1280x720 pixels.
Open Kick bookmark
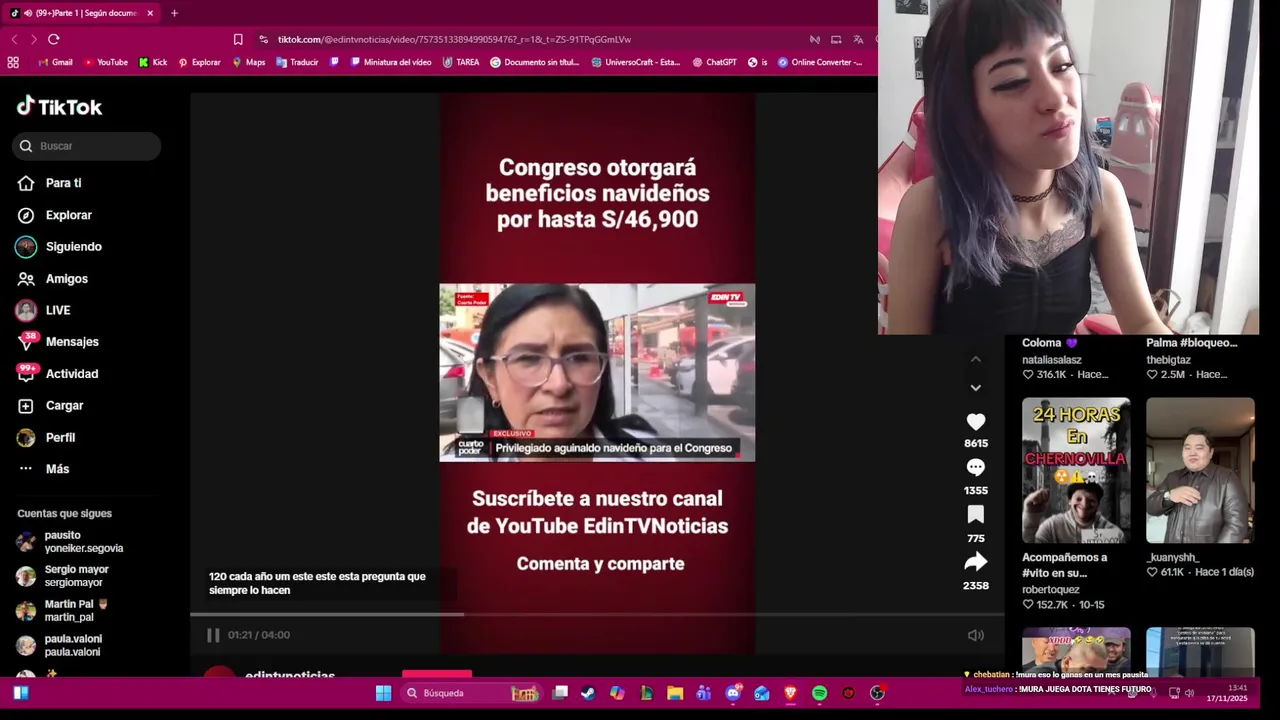click(153, 62)
